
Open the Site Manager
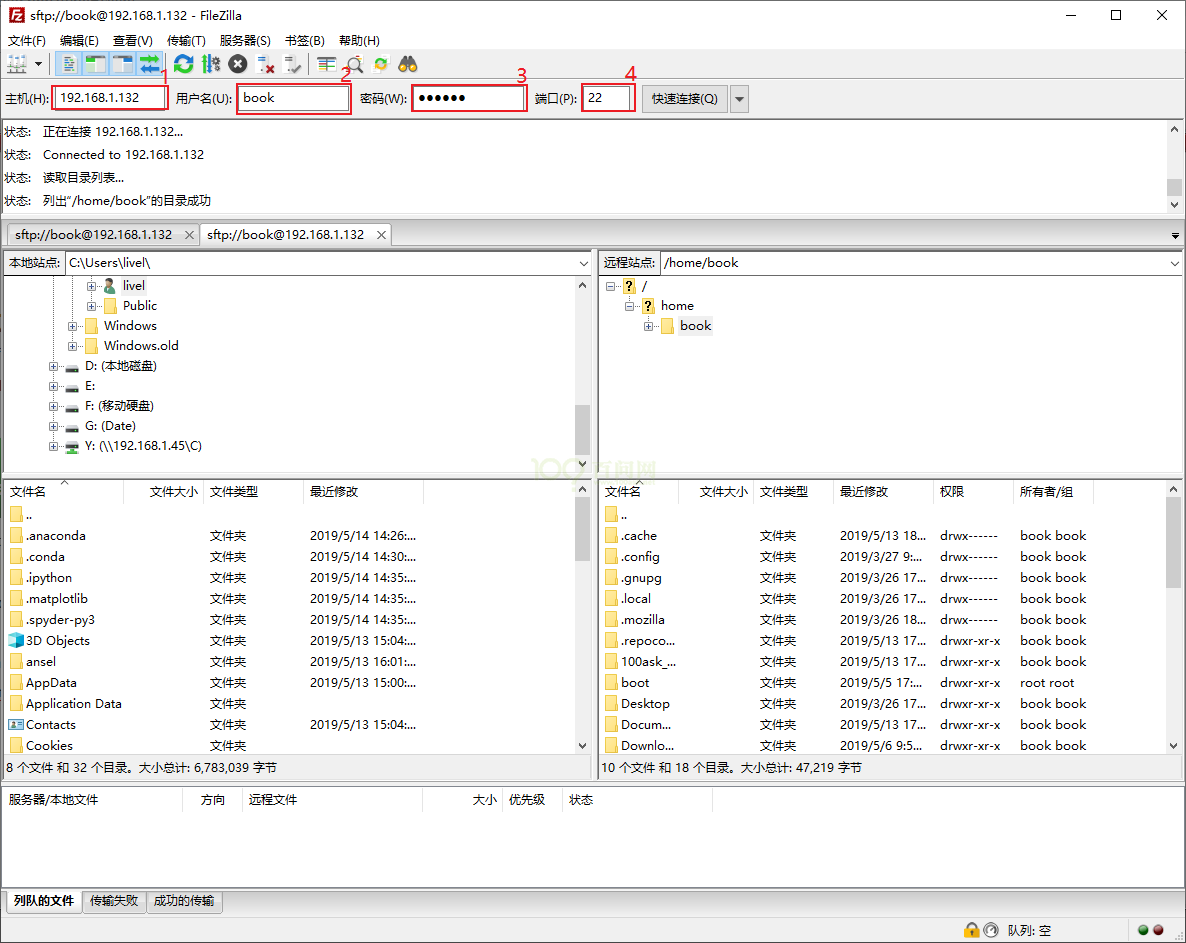[x=17, y=64]
